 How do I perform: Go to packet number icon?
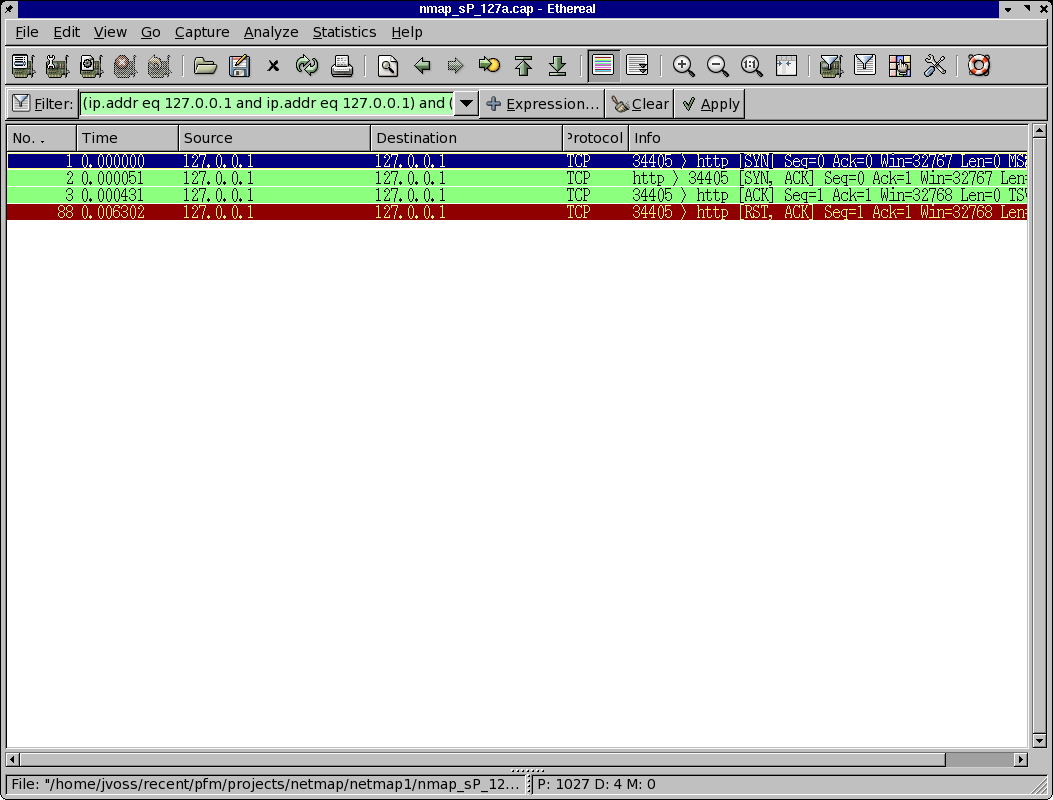[x=490, y=66]
